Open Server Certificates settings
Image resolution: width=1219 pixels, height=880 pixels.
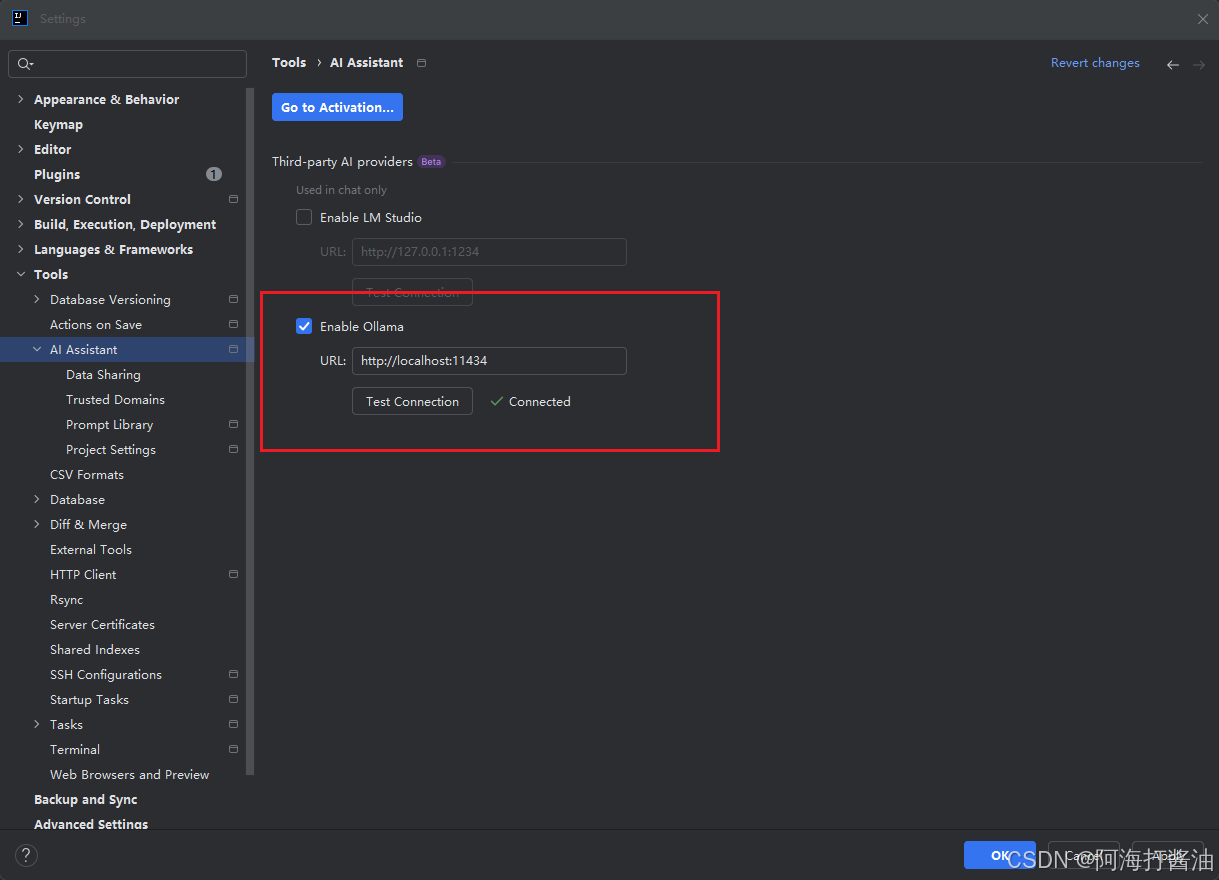[x=102, y=624]
